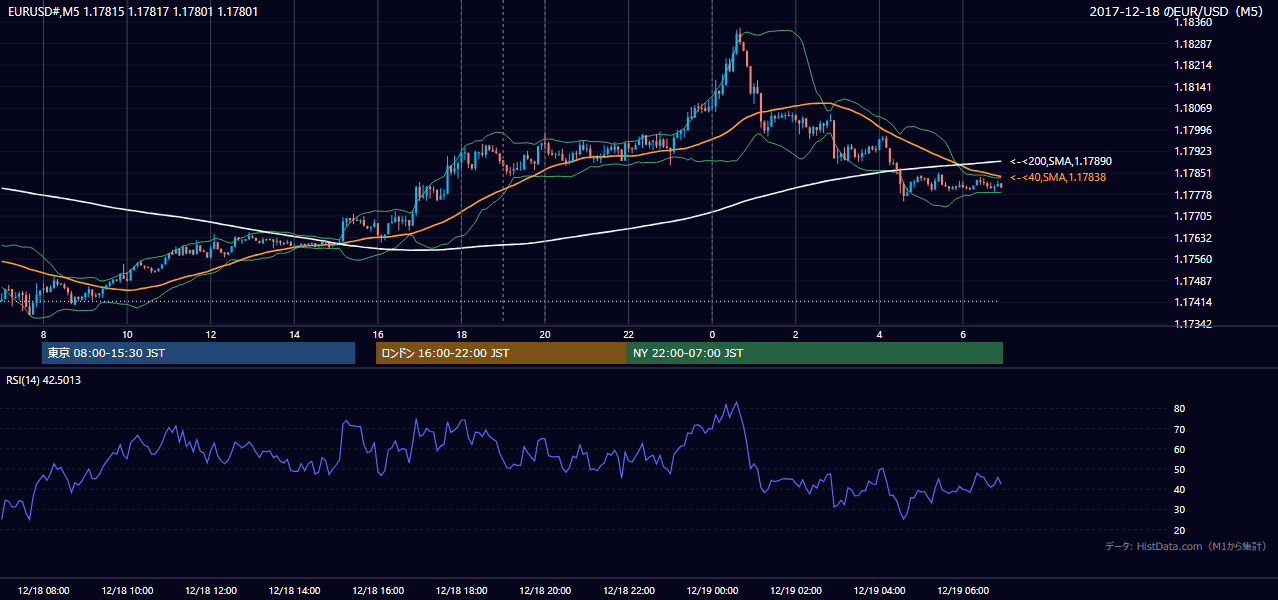Image resolution: width=1278 pixels, height=600 pixels.
Task: Click the 東京 08:00-15:30 JST session bar
Action: (199, 353)
